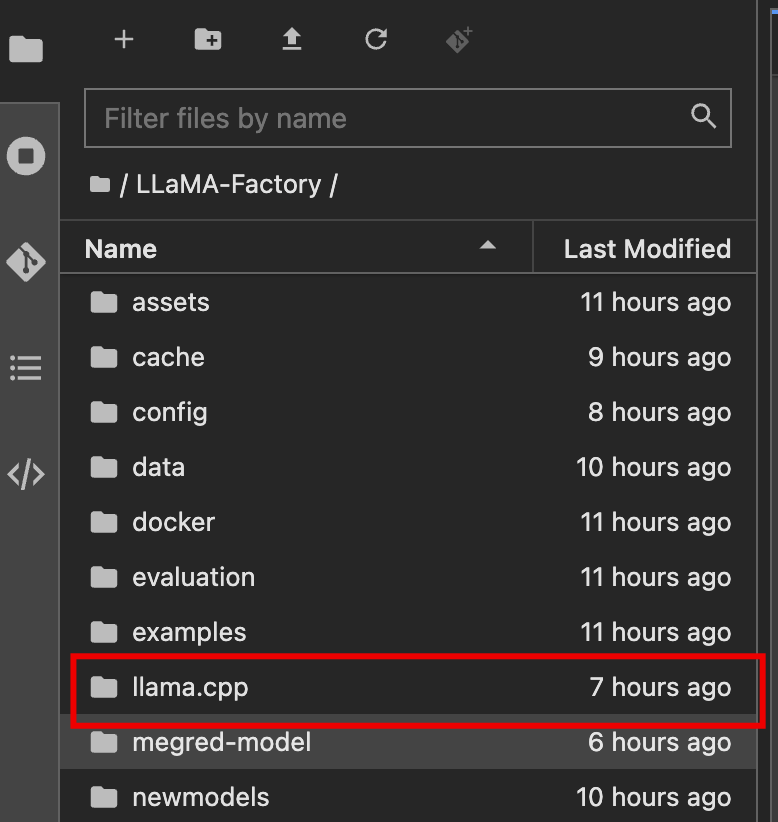This screenshot has height=822, width=778.
Task: Click the Git clone toolbar icon
Action: pyautogui.click(x=459, y=40)
